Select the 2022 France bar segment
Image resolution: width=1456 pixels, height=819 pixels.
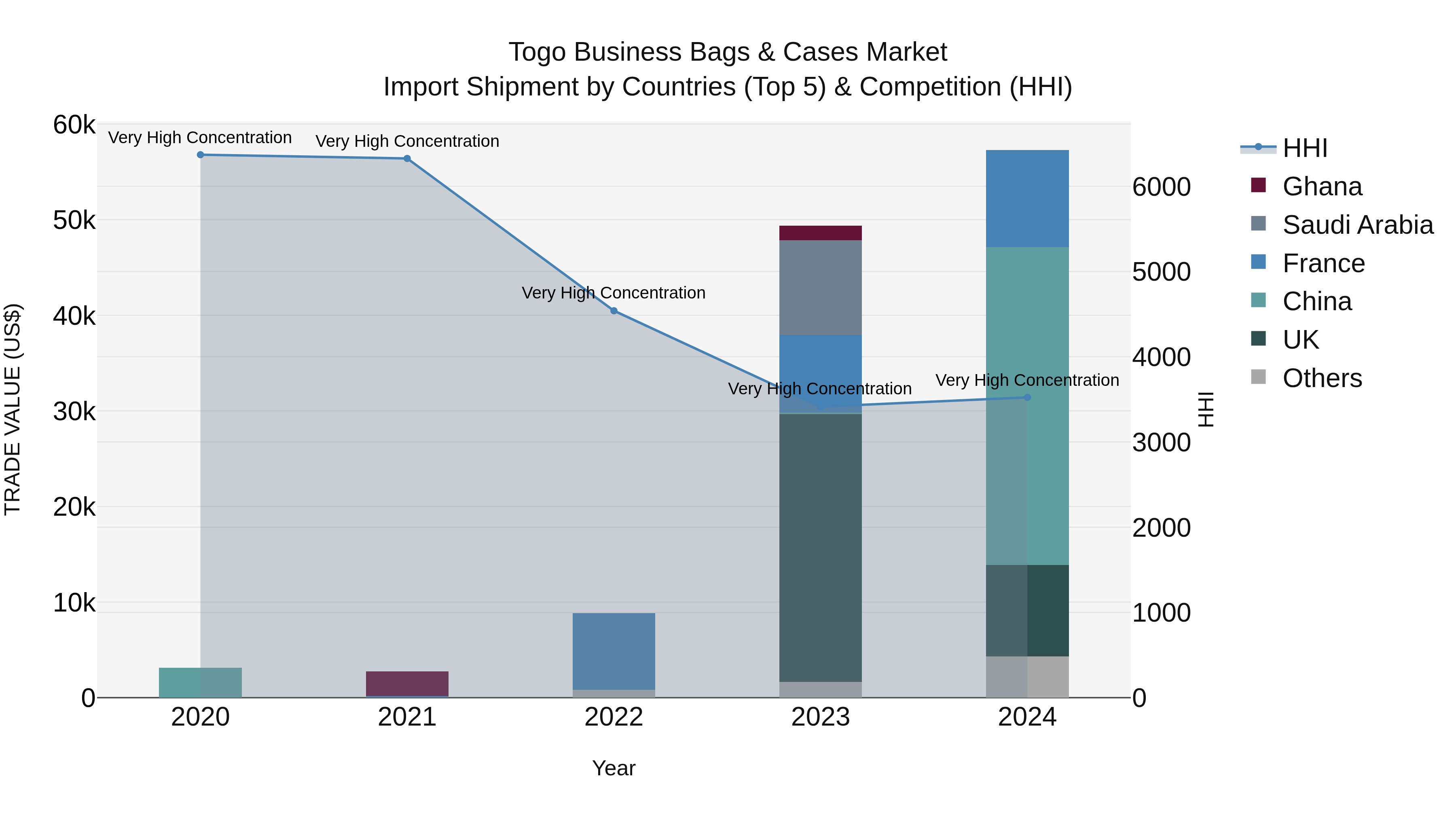tap(614, 651)
